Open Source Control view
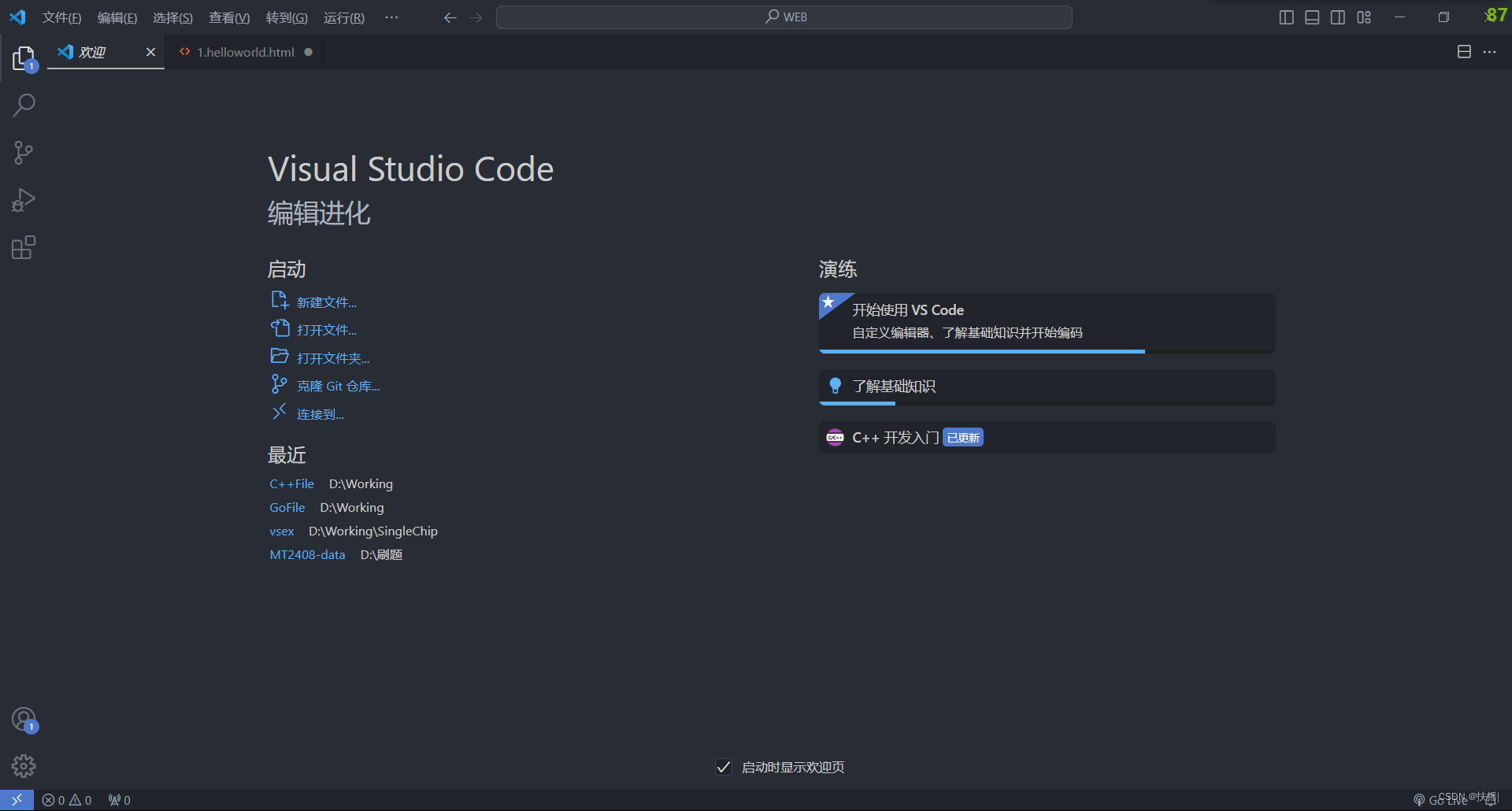The width and height of the screenshot is (1512, 811). [x=24, y=153]
